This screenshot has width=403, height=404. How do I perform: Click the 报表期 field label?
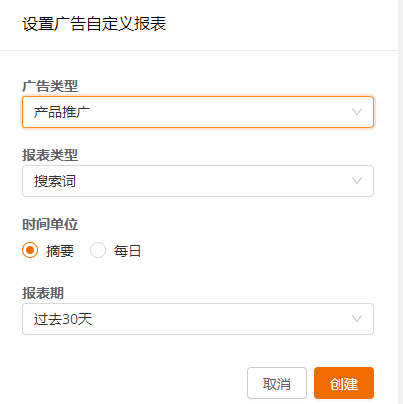click(43, 293)
